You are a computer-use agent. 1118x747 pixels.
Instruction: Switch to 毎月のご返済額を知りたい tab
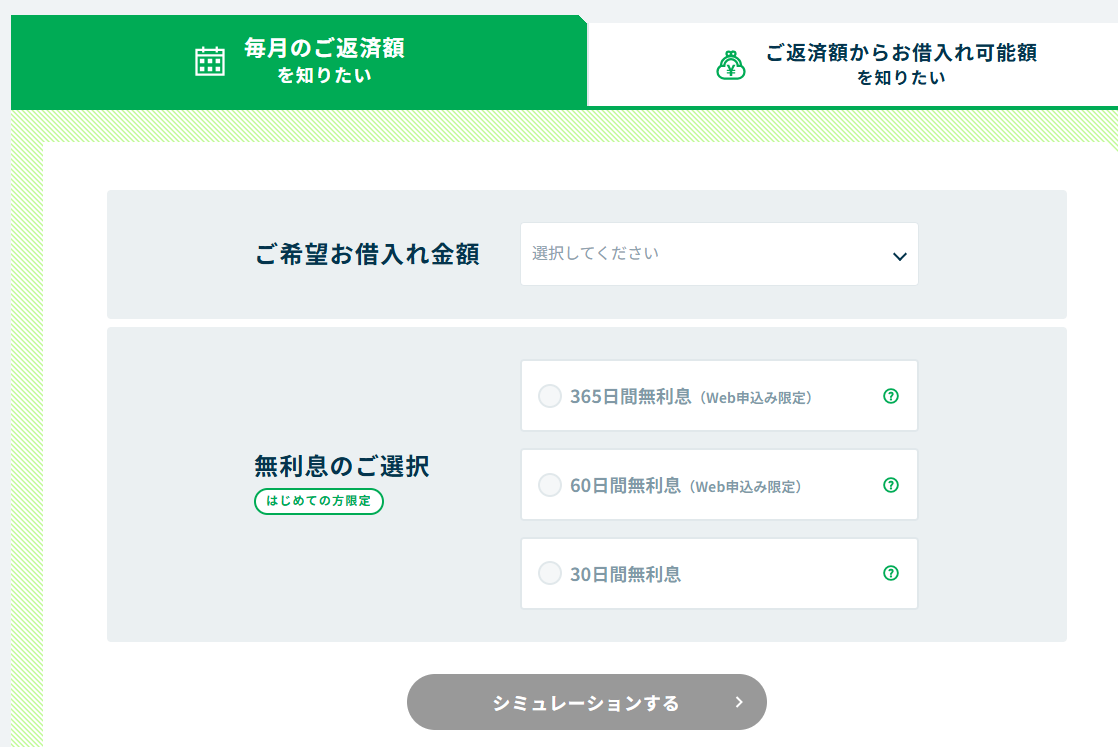click(x=299, y=62)
